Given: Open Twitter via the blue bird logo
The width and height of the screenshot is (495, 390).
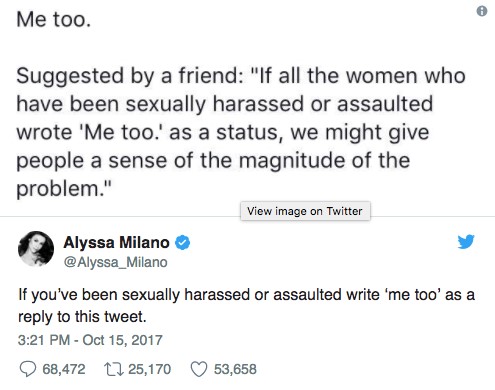Looking at the screenshot, I should tap(466, 242).
